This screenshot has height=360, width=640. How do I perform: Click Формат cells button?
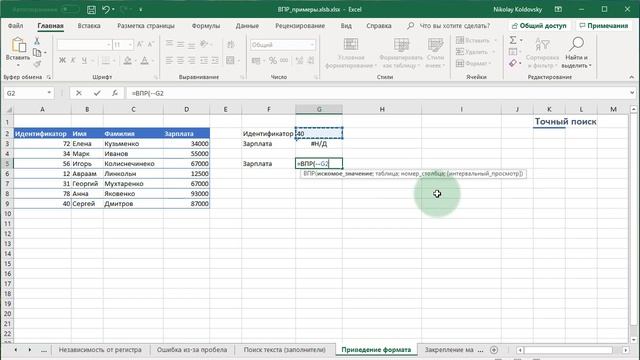(x=473, y=63)
